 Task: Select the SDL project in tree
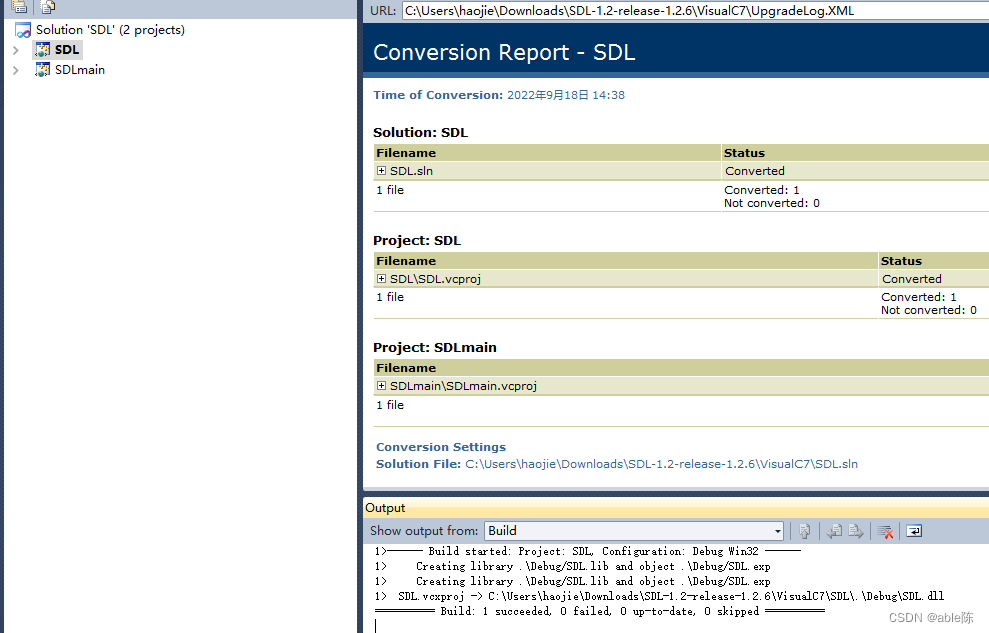pos(67,50)
